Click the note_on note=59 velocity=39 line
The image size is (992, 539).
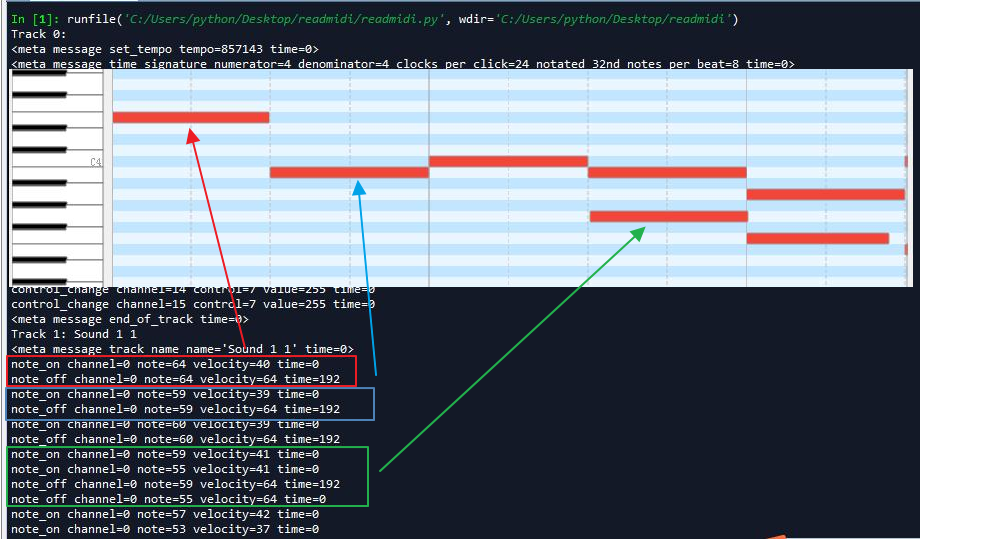coord(165,394)
